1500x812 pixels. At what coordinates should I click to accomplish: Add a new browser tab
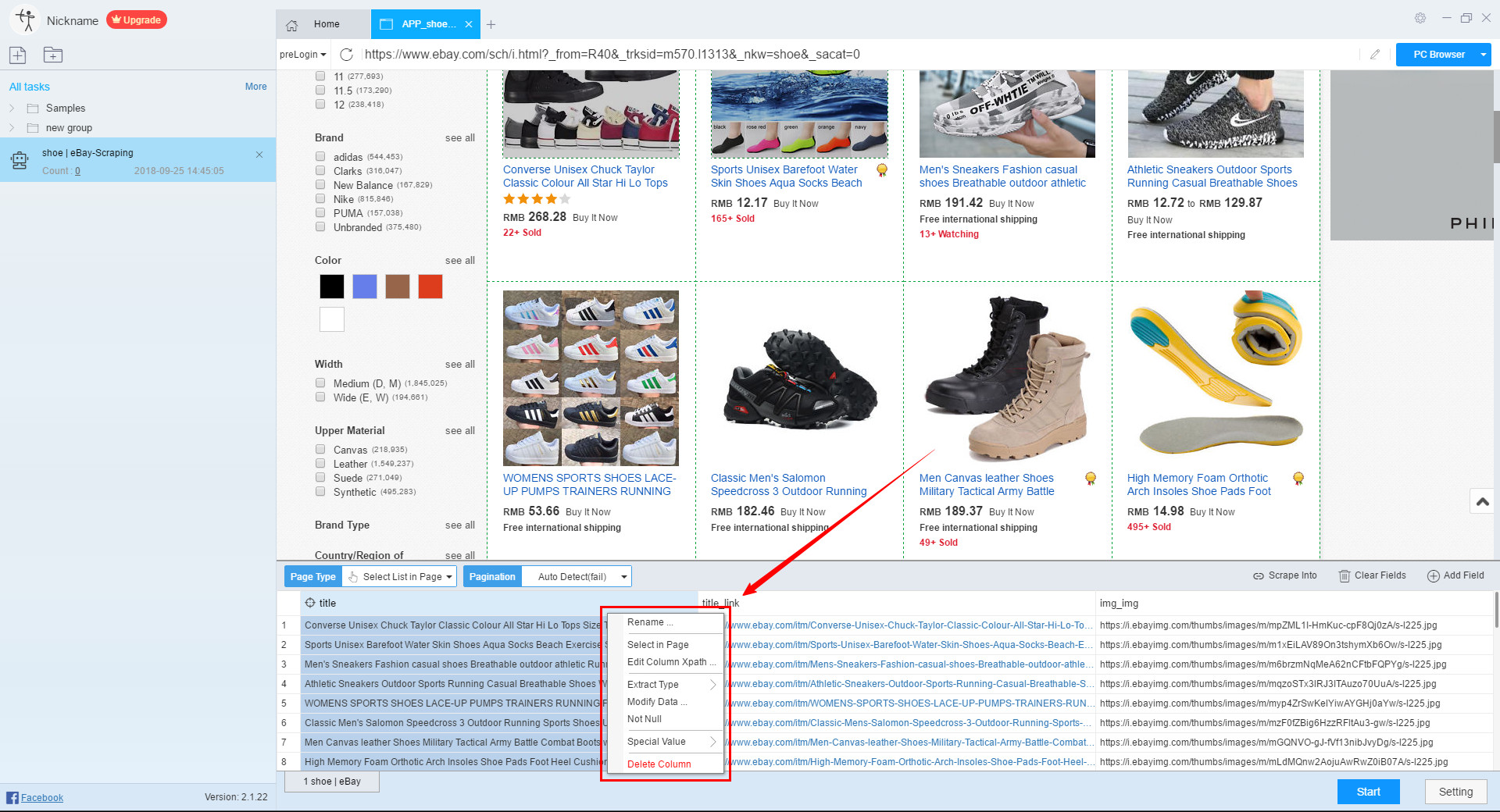tap(491, 25)
